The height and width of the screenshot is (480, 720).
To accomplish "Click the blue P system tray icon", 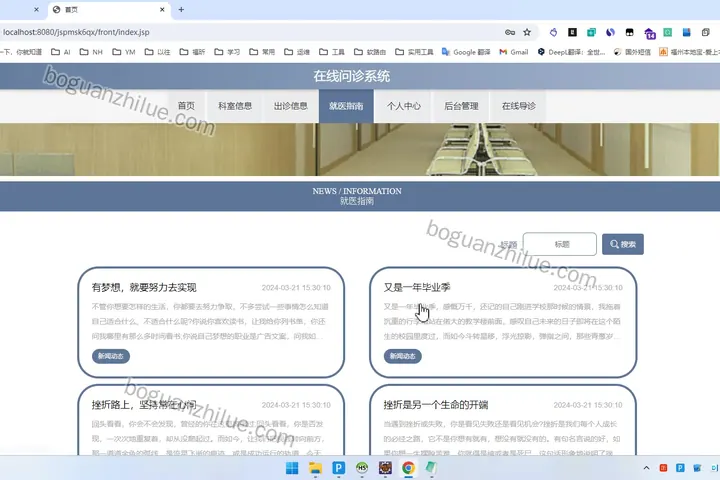I will click(x=680, y=468).
